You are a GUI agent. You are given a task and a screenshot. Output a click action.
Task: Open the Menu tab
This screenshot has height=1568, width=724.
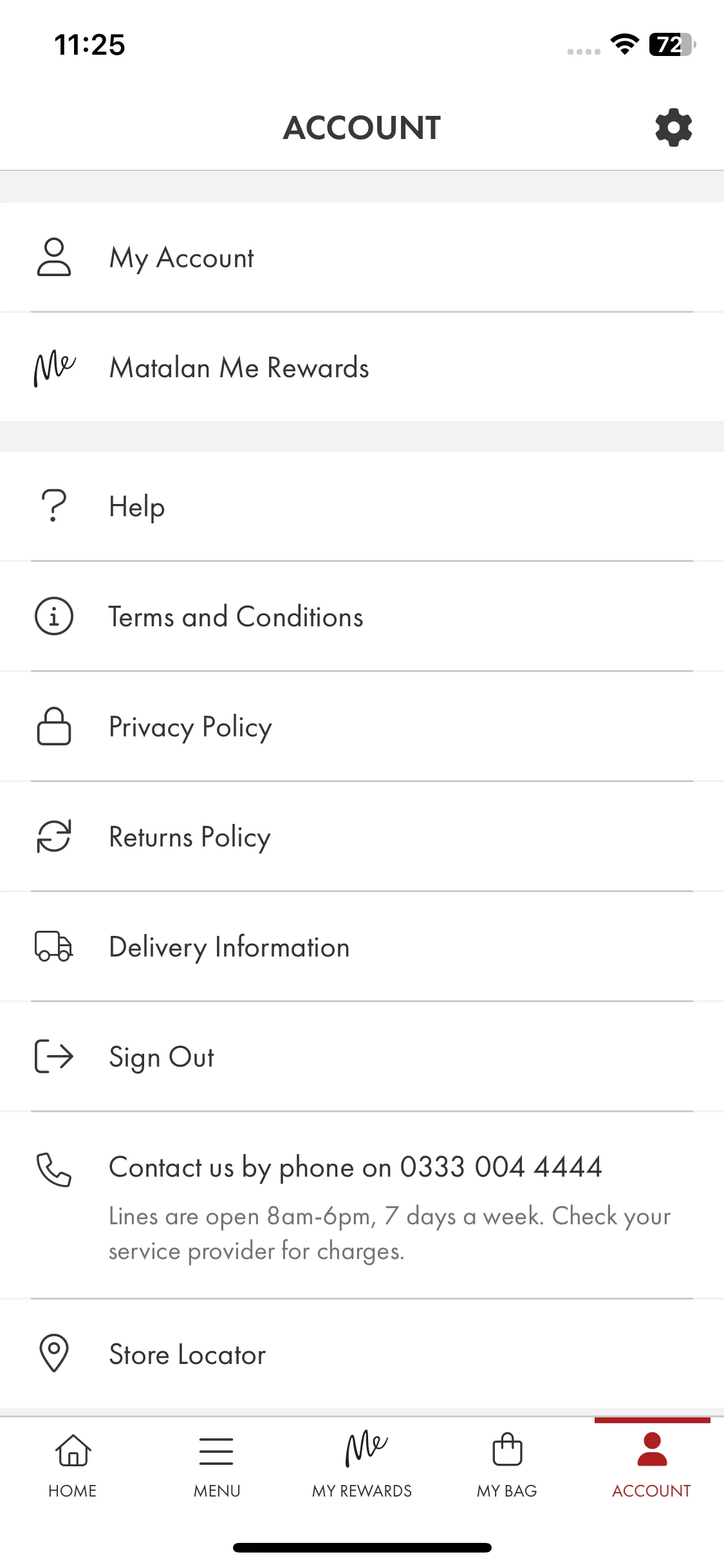pyautogui.click(x=217, y=1465)
